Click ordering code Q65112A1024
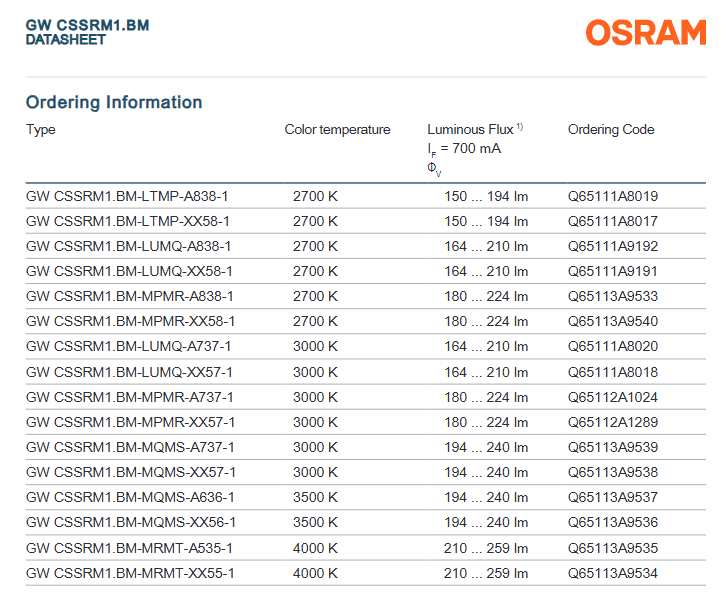Screen dimensions: 723x597 point(613,397)
